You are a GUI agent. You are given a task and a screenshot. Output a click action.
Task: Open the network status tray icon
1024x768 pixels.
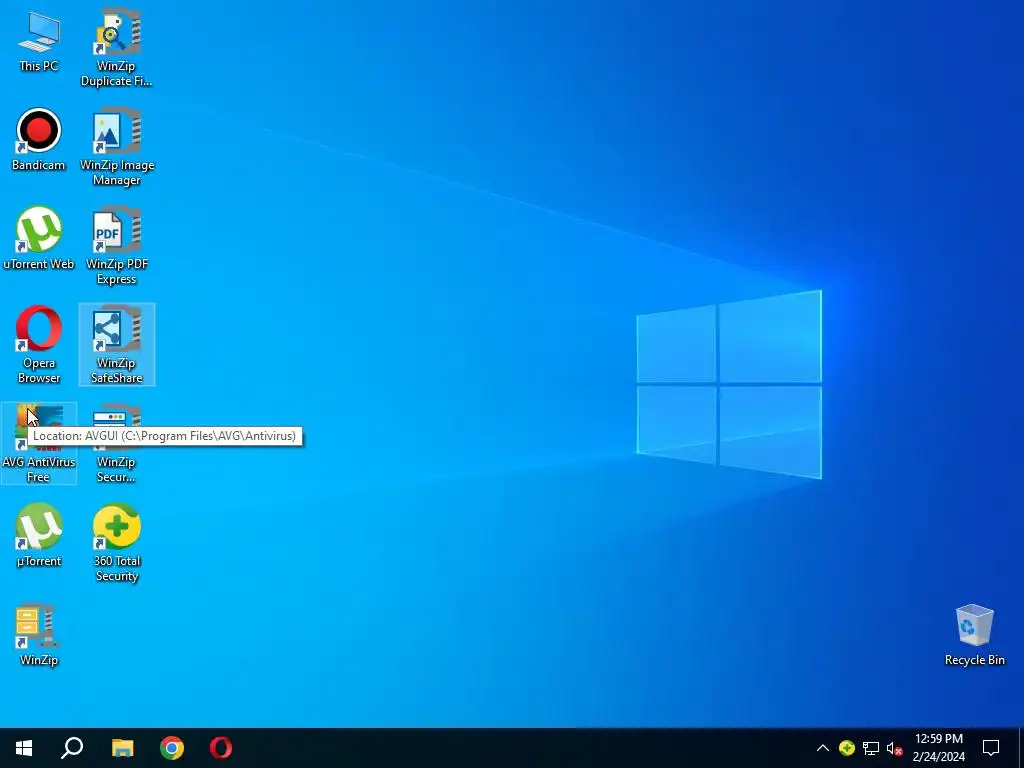[871, 748]
